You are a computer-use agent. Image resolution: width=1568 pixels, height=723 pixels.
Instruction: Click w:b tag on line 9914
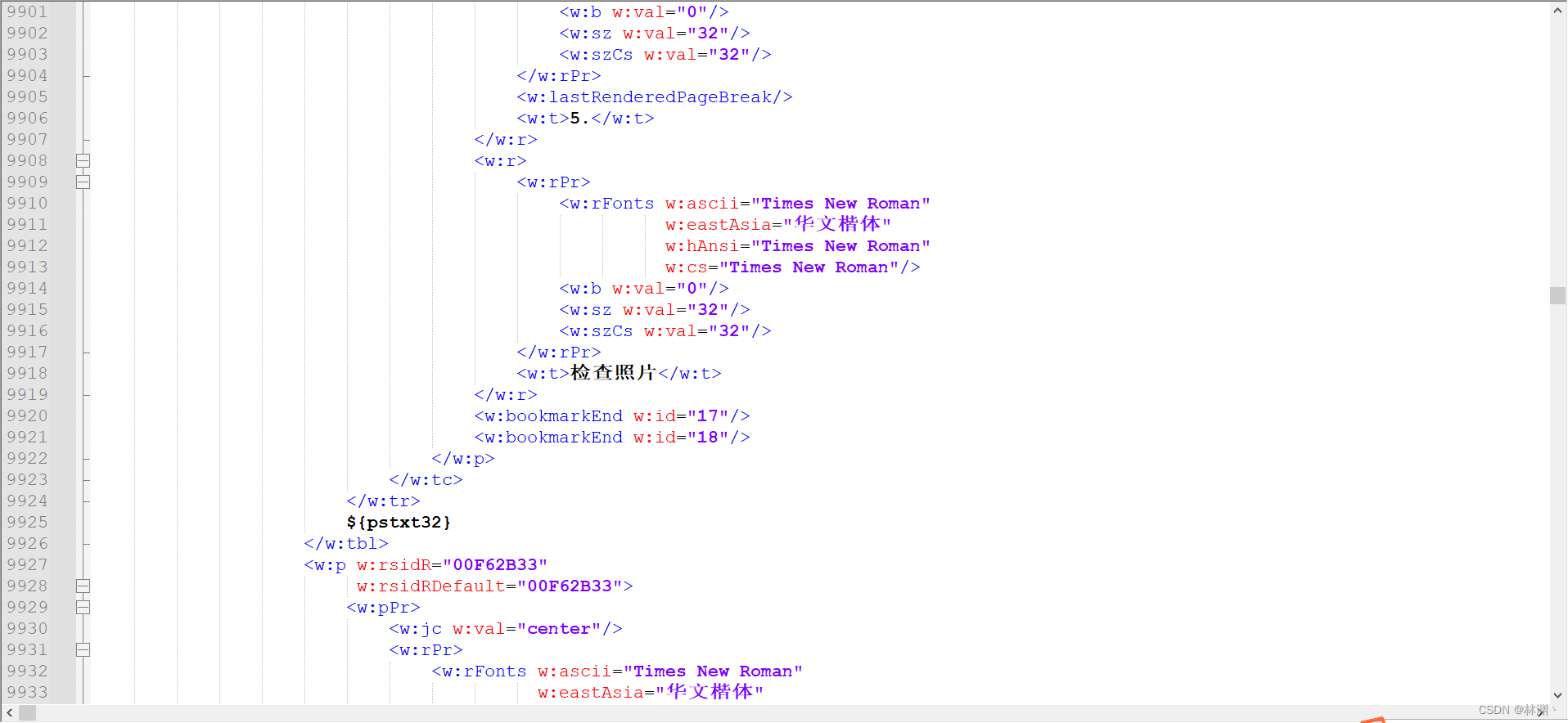[644, 289]
